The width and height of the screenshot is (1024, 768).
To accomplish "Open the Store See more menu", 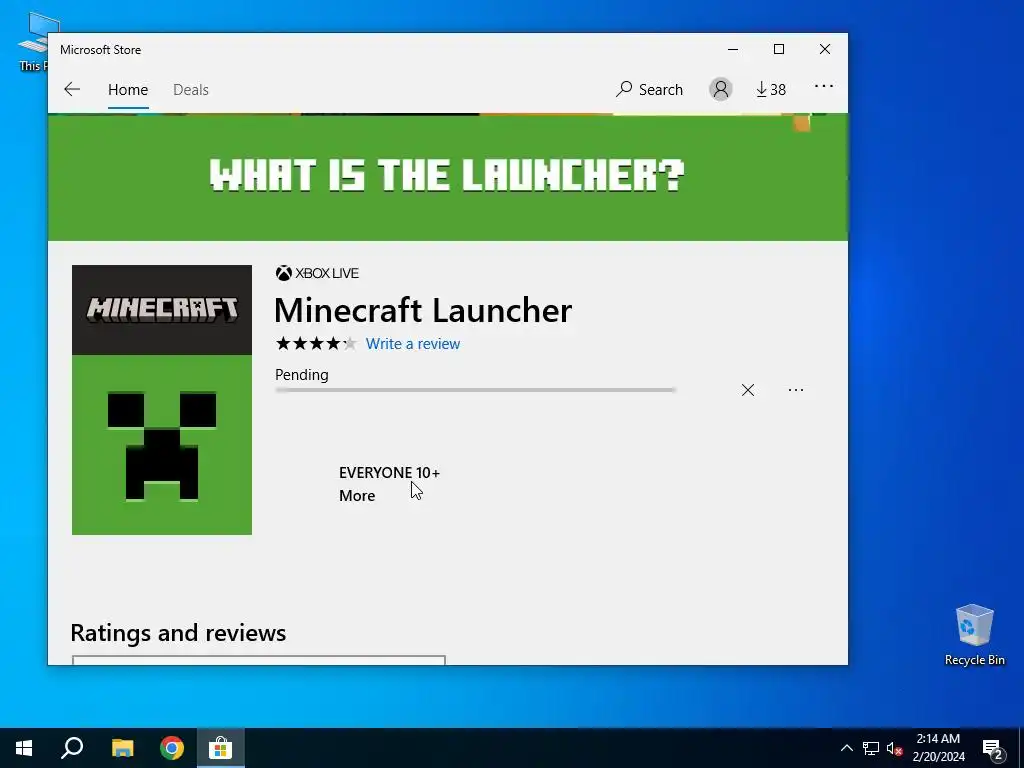I will pyautogui.click(x=824, y=86).
